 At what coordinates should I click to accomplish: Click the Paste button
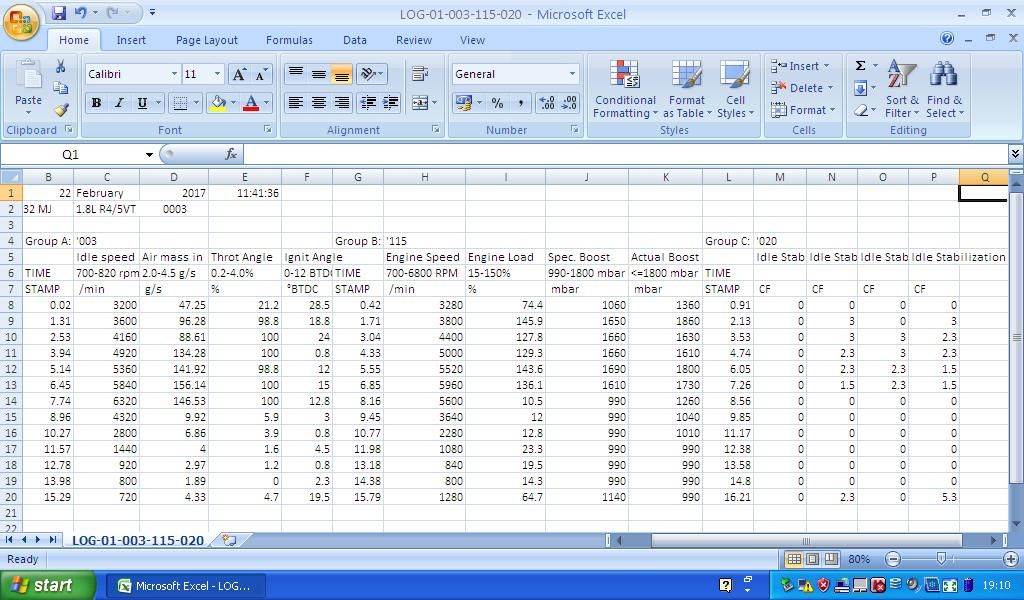28,88
